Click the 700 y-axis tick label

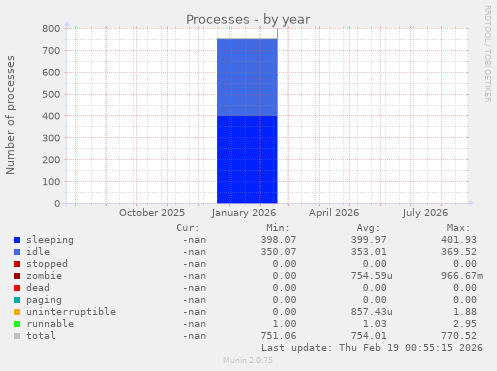tap(51, 51)
